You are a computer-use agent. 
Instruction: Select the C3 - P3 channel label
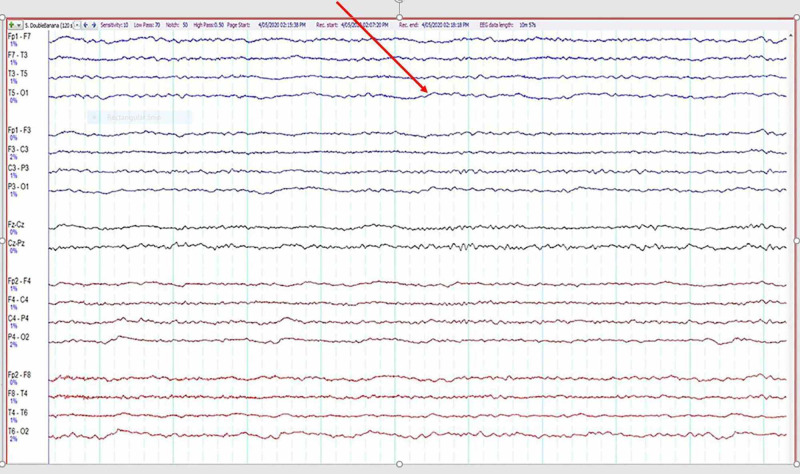click(18, 168)
